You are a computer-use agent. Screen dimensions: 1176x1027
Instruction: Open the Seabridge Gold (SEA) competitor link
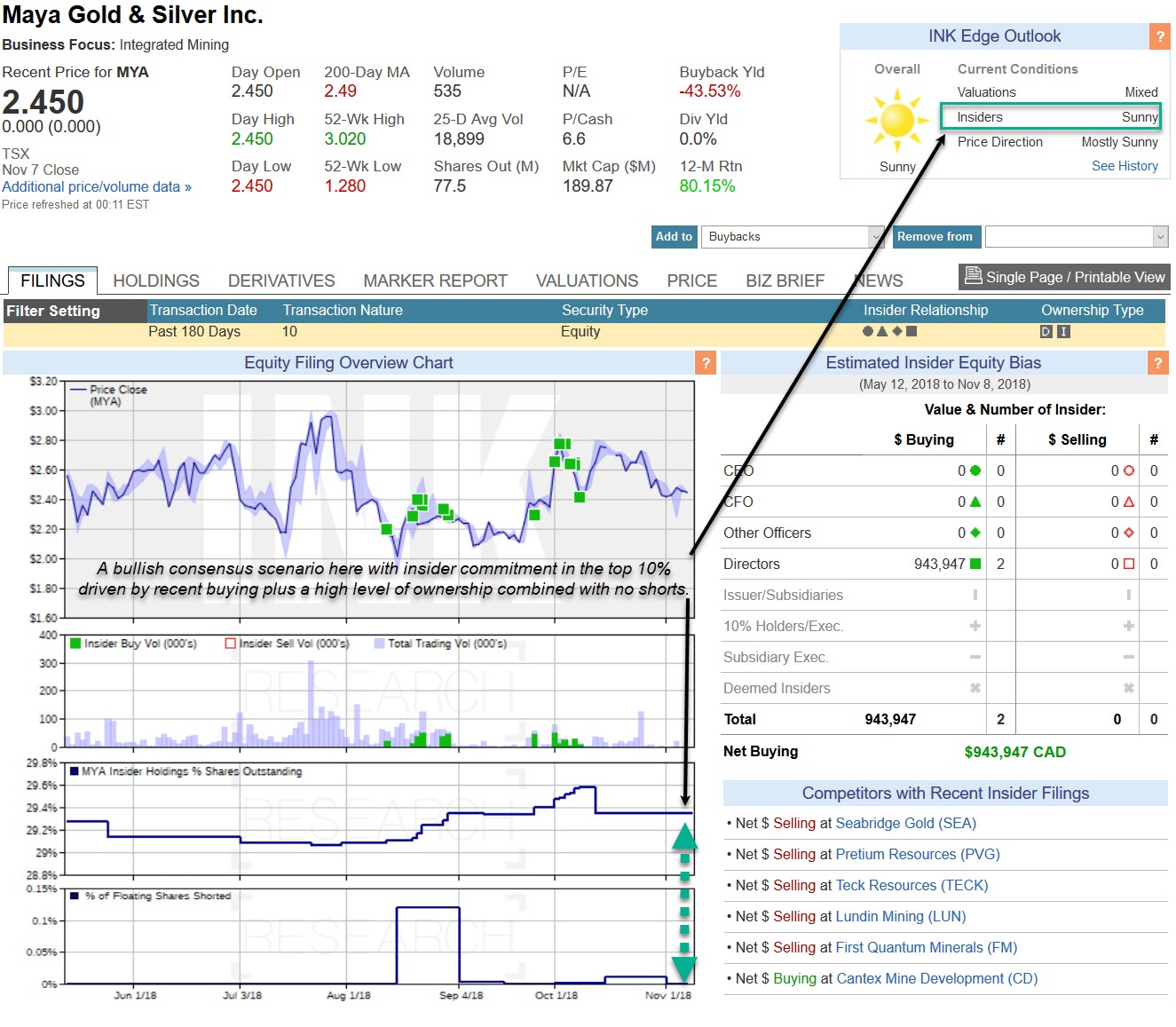click(x=905, y=823)
